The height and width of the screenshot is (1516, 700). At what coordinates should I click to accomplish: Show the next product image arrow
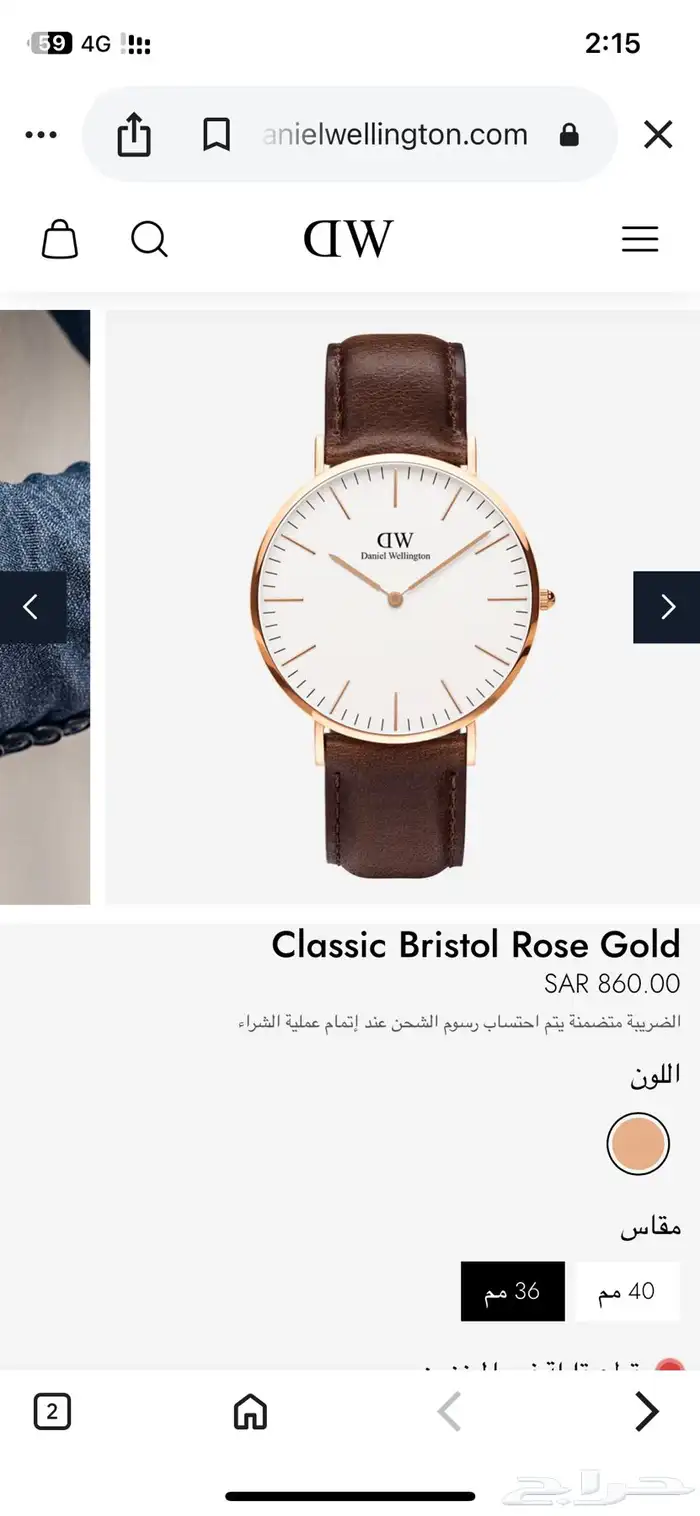(x=666, y=607)
